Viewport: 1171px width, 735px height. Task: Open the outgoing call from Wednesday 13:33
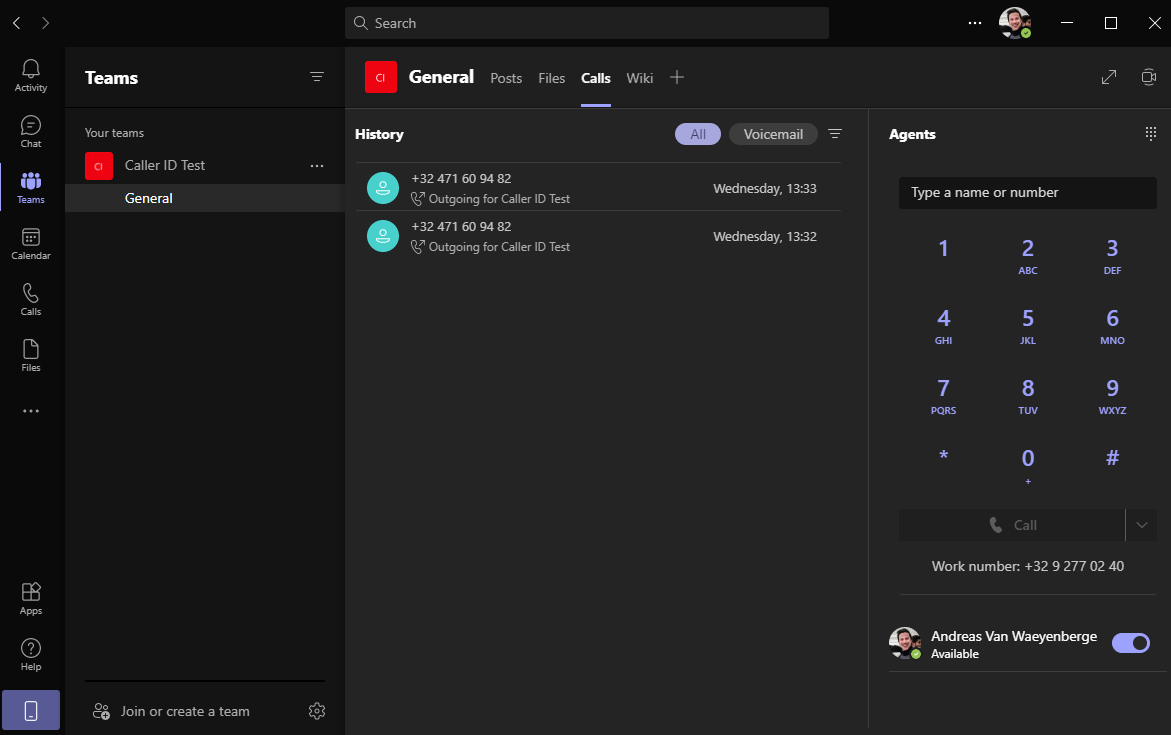coord(598,187)
